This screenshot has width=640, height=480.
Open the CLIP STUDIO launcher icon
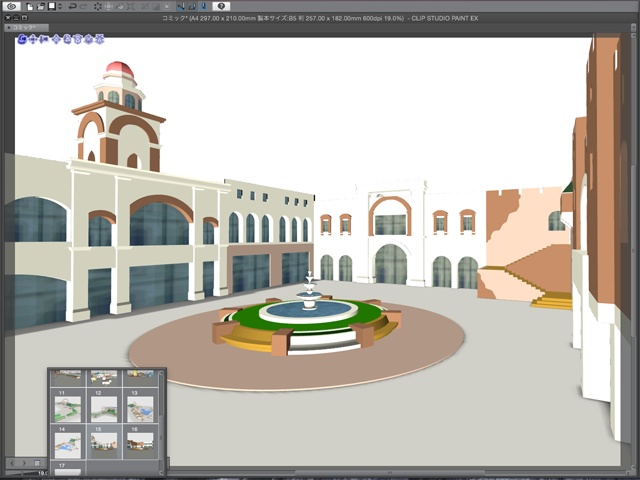(x=11, y=6)
